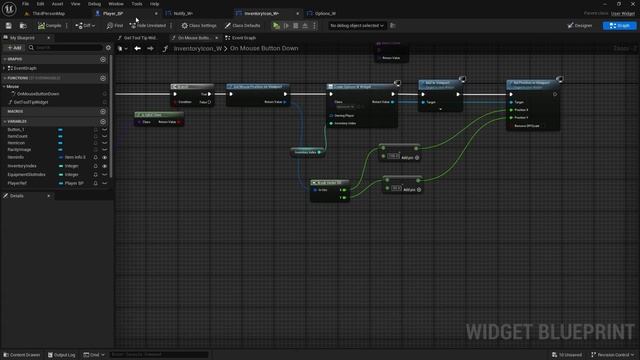Open the User Widget parent class link
Image resolution: width=640 pixels, height=360 pixels.
tap(623, 13)
